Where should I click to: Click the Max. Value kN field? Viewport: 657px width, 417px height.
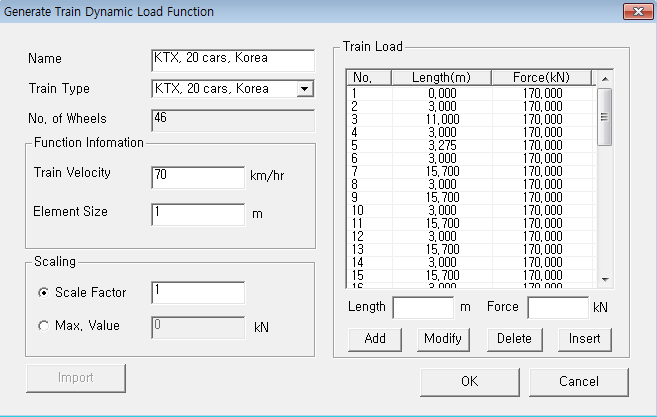point(198,327)
